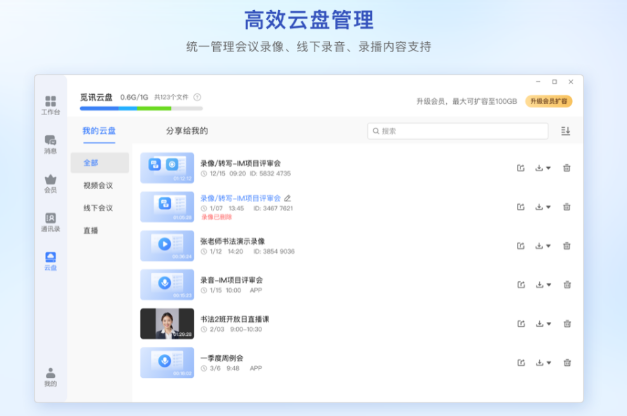This screenshot has height=416, width=627.
Task: Click the 升级会员扩容 upgrade button
Action: (x=549, y=101)
